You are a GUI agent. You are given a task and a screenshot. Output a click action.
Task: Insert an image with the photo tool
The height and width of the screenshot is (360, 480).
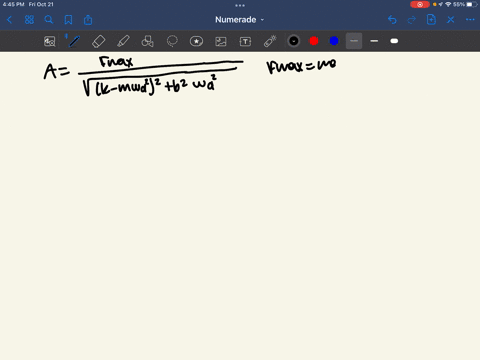(221, 41)
